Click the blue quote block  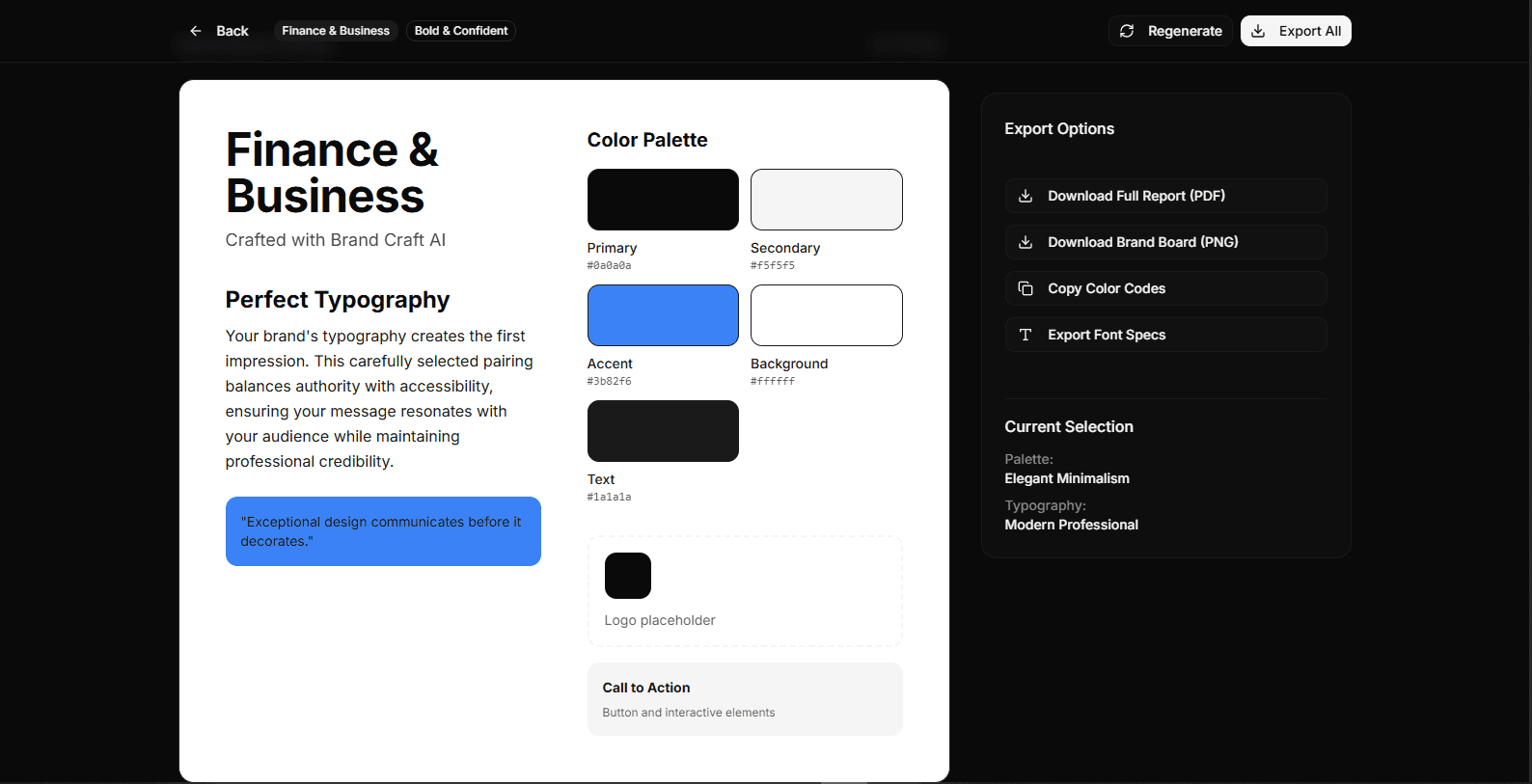pyautogui.click(x=383, y=531)
